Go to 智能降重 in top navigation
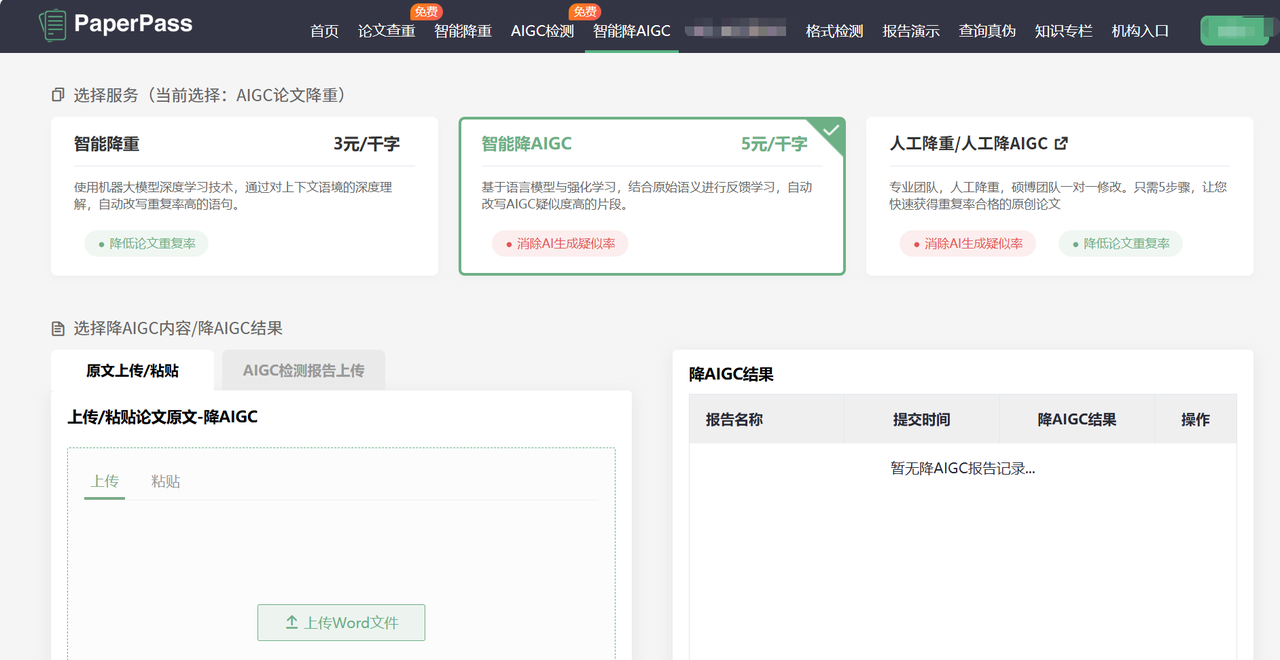Viewport: 1280px width, 660px height. [x=463, y=31]
